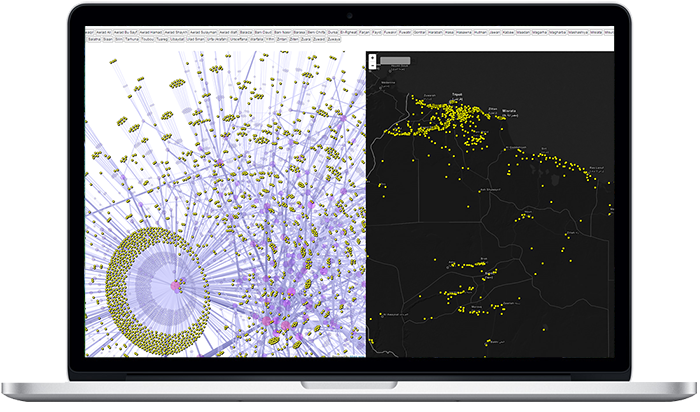Choose the Hasa filter button
This screenshot has height=412, width=700.
point(449,33)
